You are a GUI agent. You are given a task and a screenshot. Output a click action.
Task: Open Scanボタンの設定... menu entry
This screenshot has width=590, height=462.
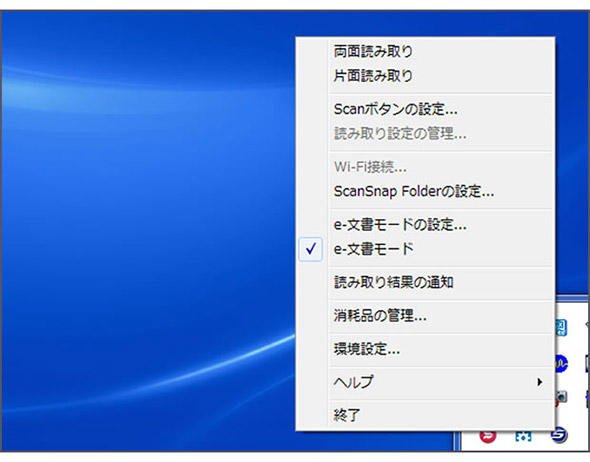(425, 109)
